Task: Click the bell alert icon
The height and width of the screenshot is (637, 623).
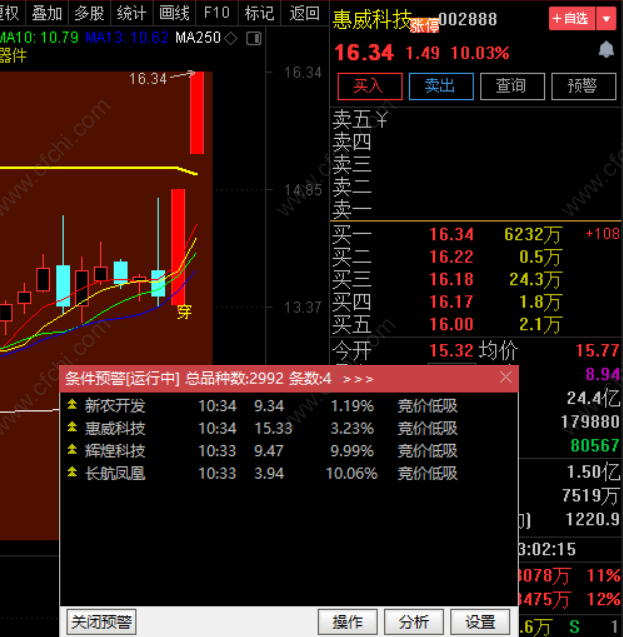Action: pyautogui.click(x=606, y=50)
